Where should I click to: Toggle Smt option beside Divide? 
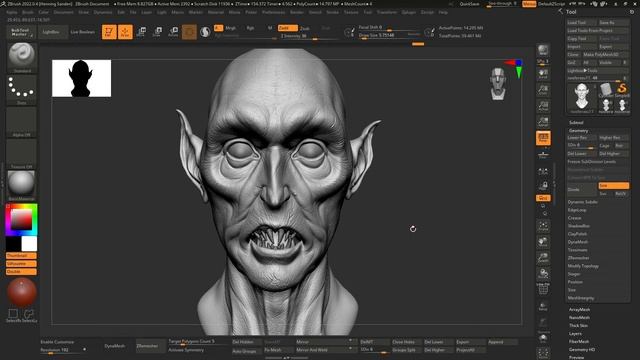point(613,186)
